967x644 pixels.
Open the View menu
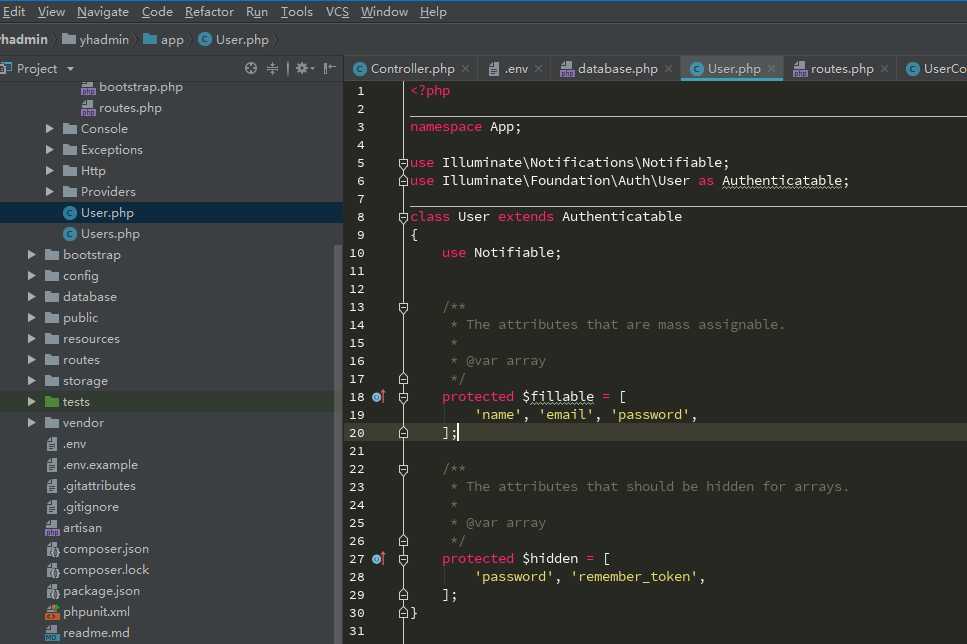51,12
